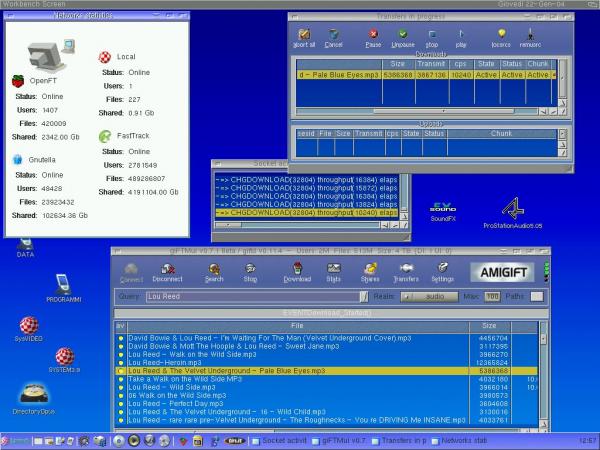Image resolution: width=600 pixels, height=450 pixels.
Task: Open the Shares icon in giFTMui
Action: (370, 273)
